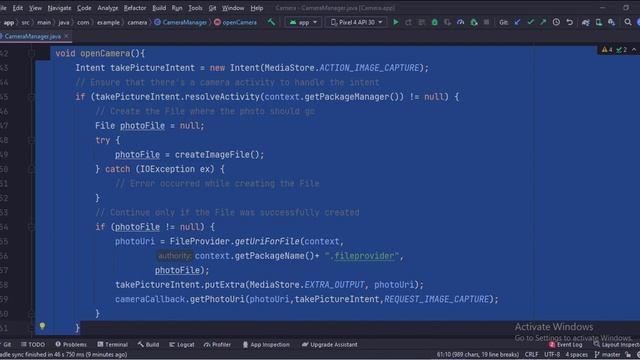The image size is (640, 360).
Task: Open the Pixel 4 API 30 device dropdown
Action: click(356, 22)
